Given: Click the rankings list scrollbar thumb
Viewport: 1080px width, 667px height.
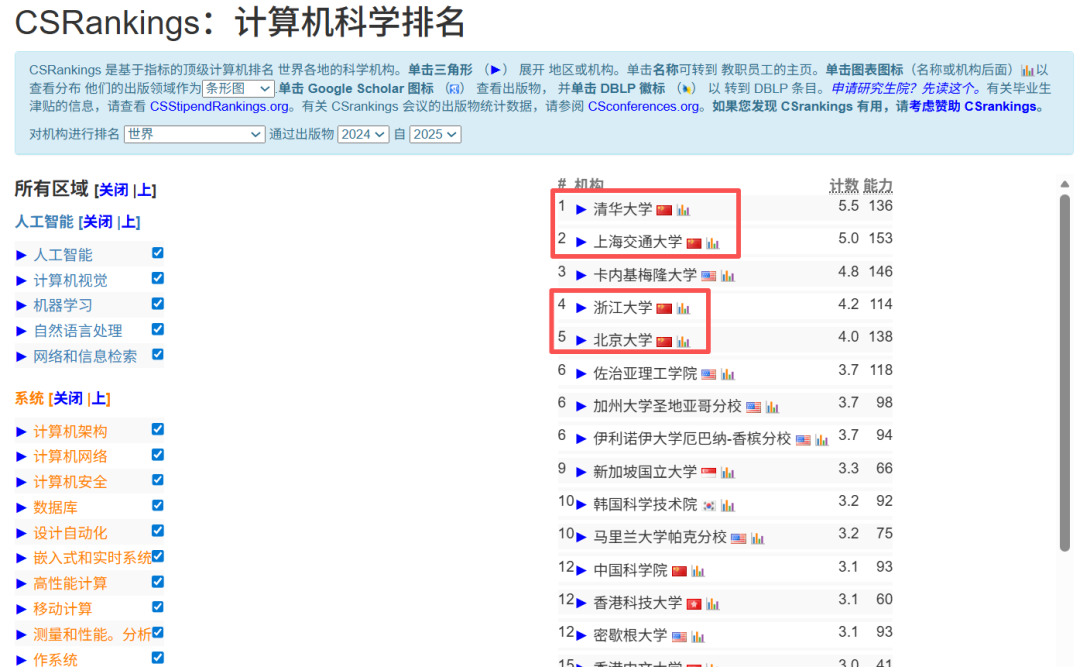Looking at the screenshot, I should [x=1065, y=372].
